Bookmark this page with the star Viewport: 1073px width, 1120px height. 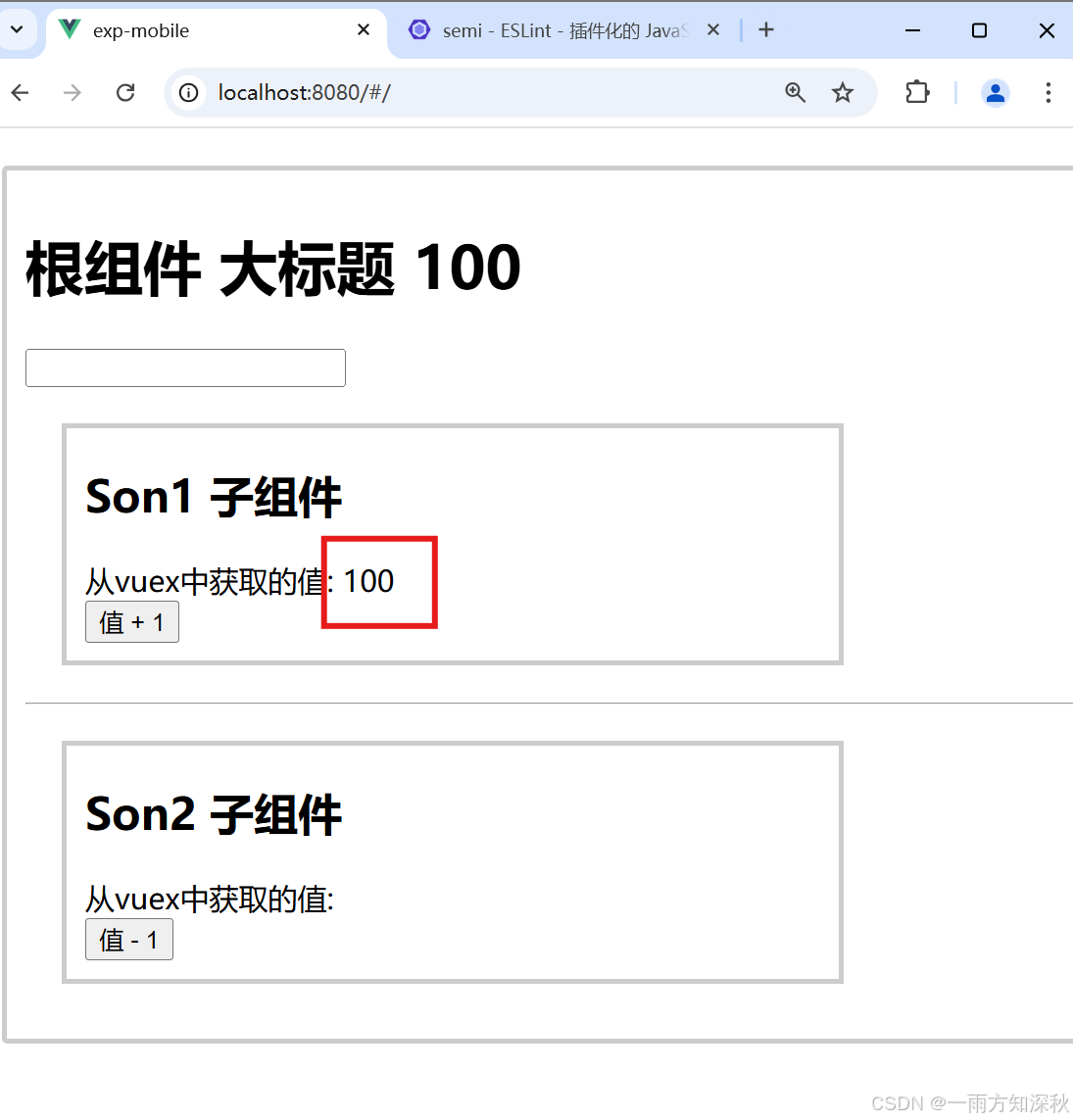pyautogui.click(x=843, y=93)
